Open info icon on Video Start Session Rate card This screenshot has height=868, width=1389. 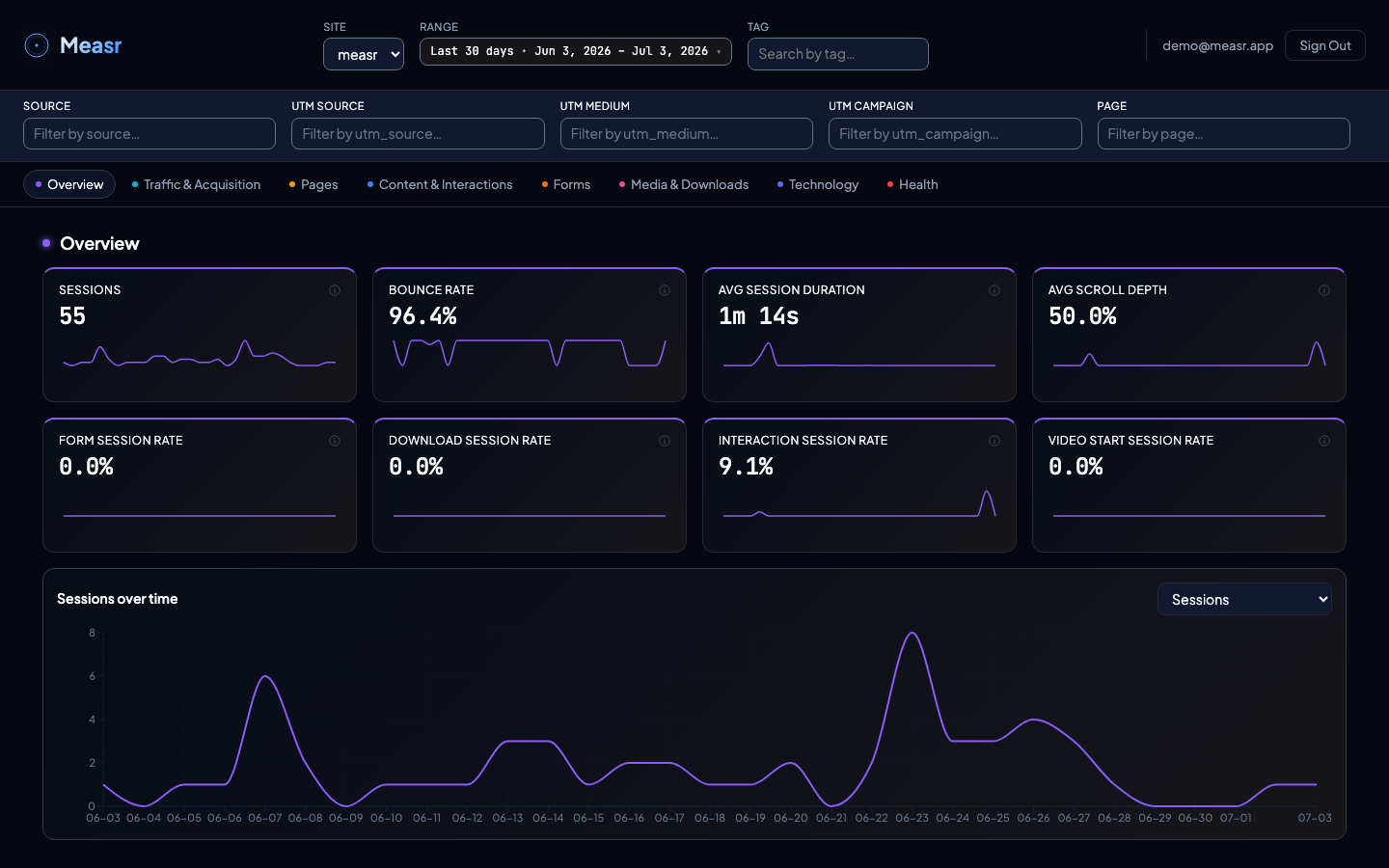(x=1324, y=441)
